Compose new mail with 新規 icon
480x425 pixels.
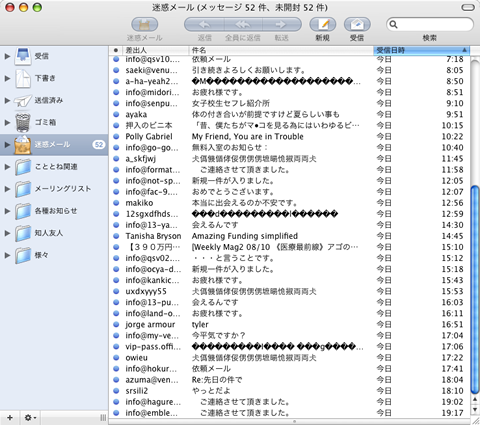[323, 24]
